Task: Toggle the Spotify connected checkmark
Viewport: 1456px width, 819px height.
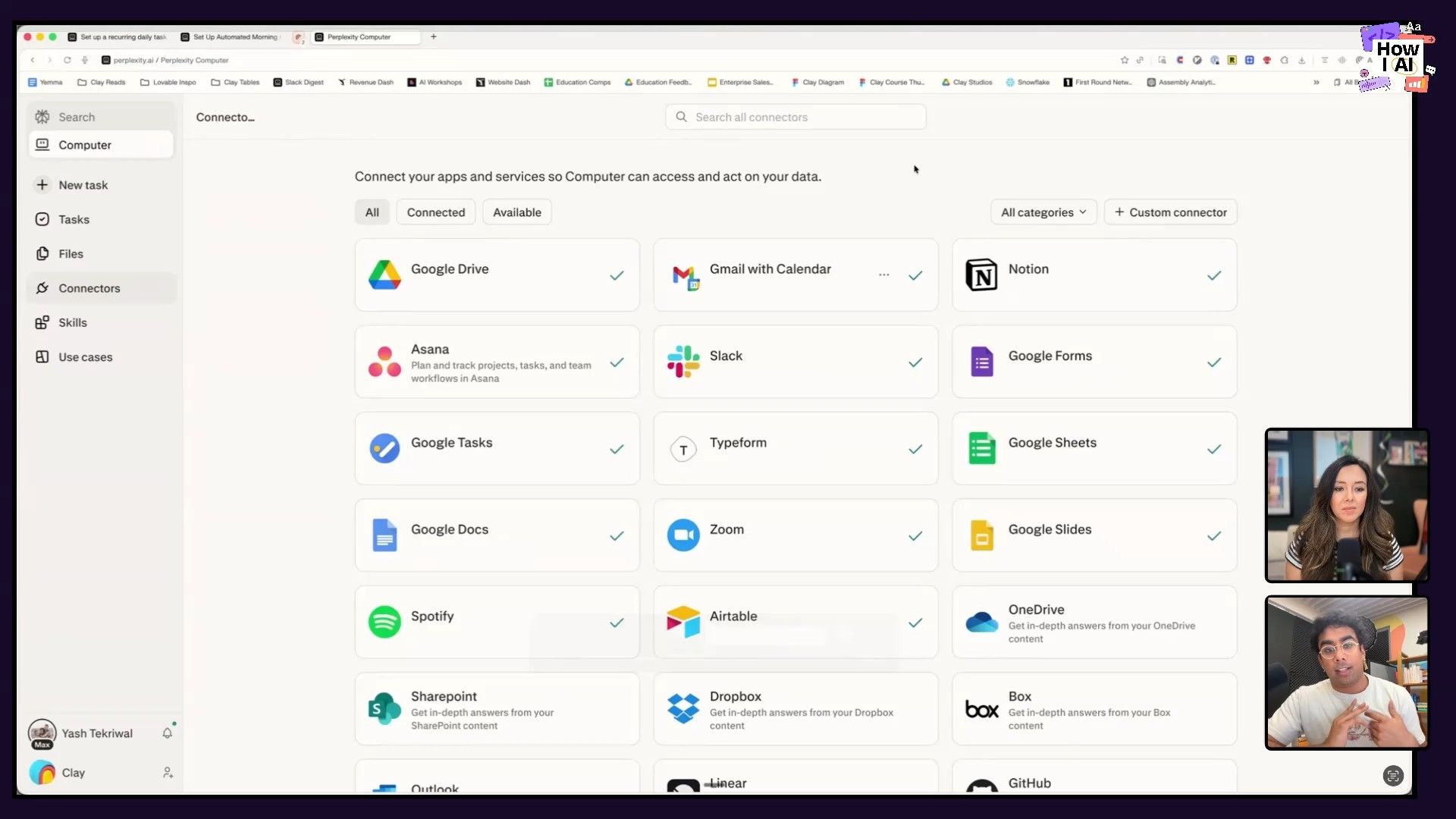Action: point(617,623)
